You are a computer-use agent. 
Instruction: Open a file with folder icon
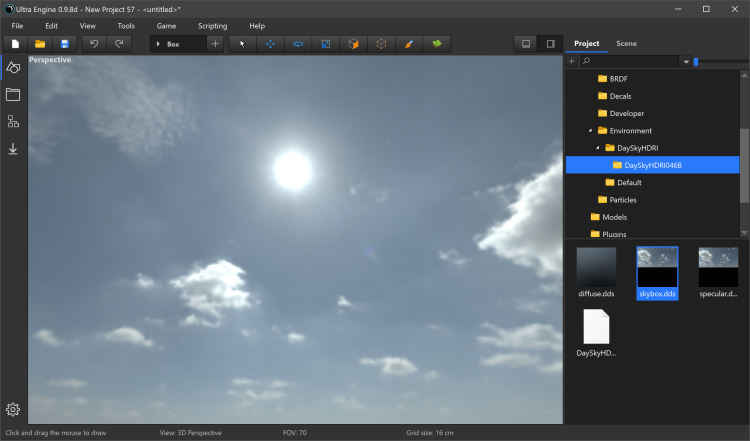click(x=40, y=44)
